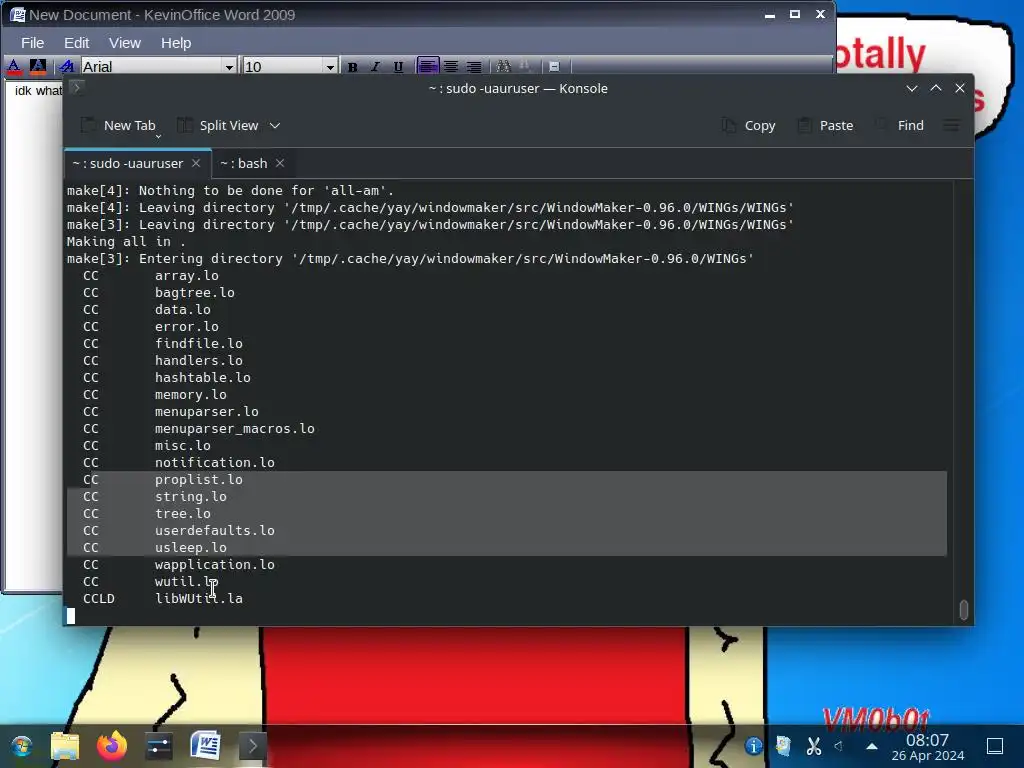This screenshot has width=1024, height=768.
Task: Click Find in Konsole toolbar
Action: (x=900, y=125)
